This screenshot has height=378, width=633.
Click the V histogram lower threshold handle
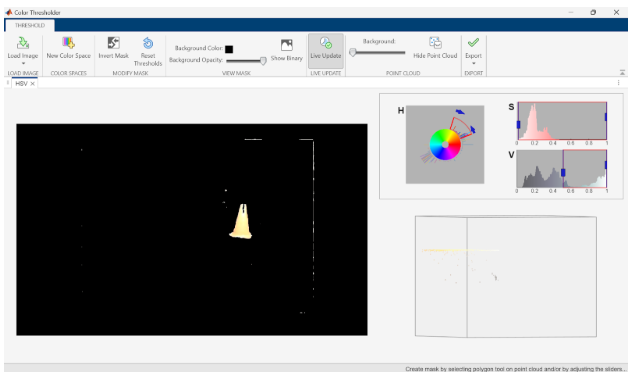coord(563,172)
